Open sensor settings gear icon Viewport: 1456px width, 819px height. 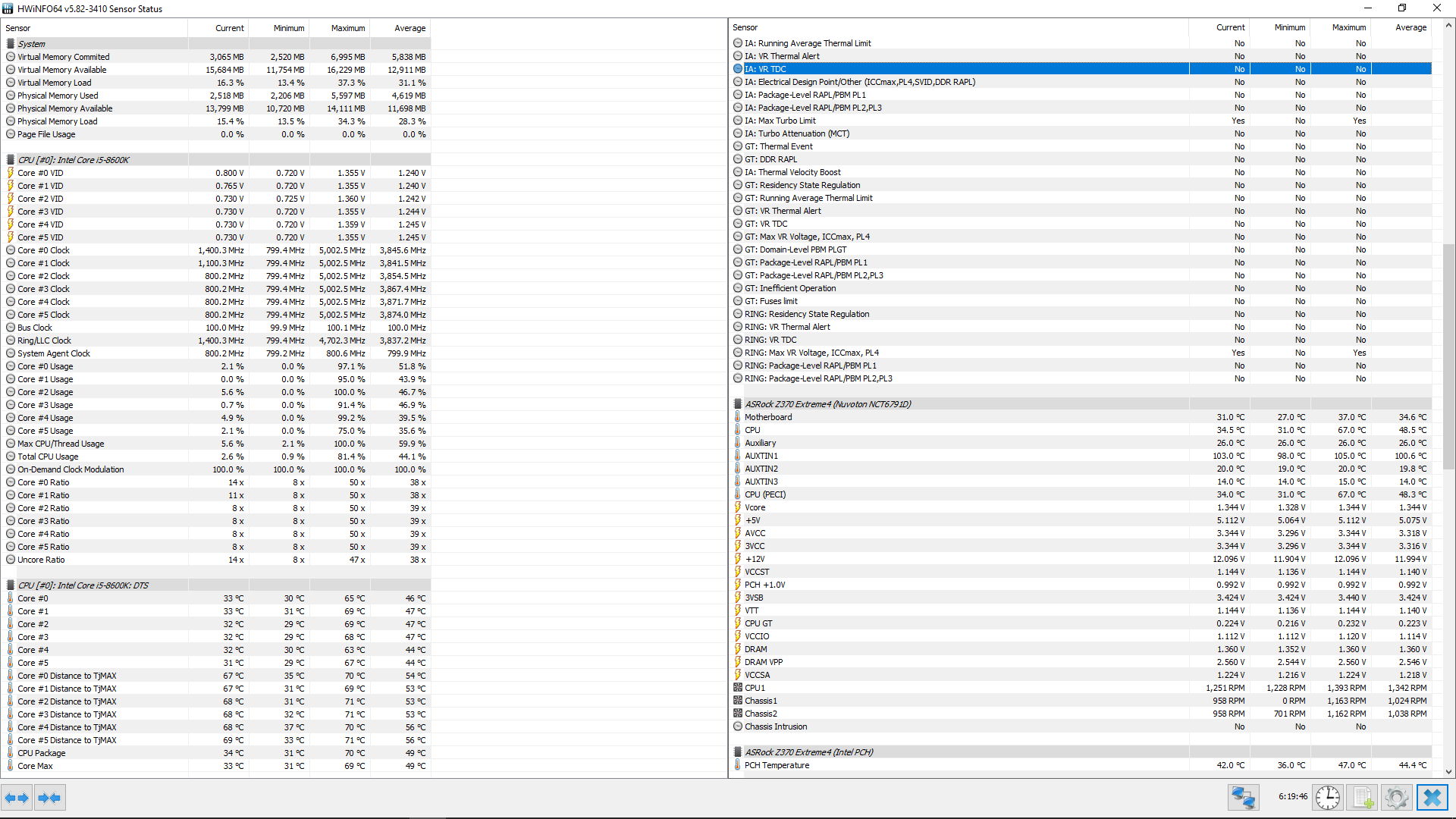(x=1396, y=798)
